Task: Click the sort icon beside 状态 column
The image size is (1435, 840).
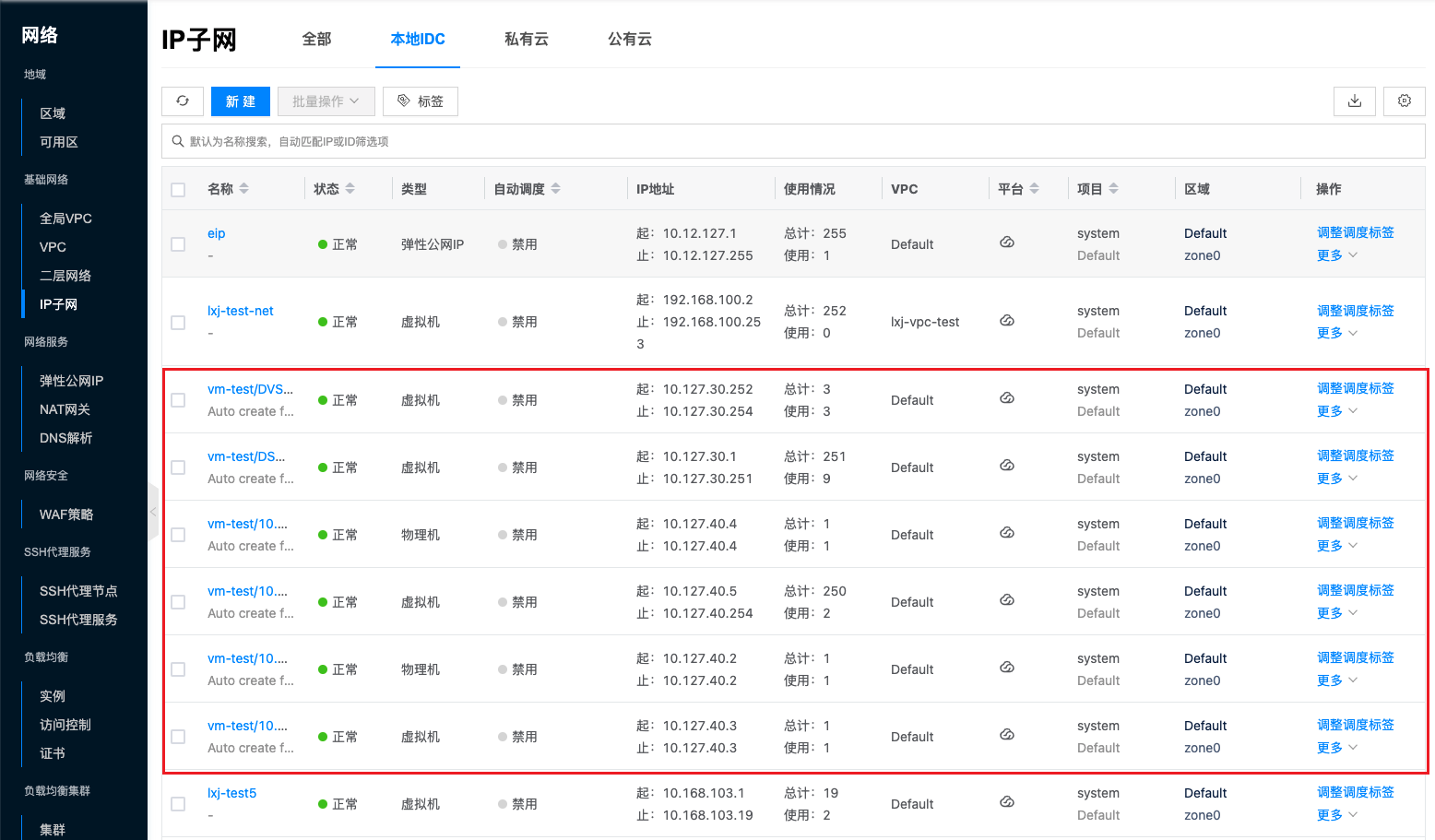Action: coord(350,189)
